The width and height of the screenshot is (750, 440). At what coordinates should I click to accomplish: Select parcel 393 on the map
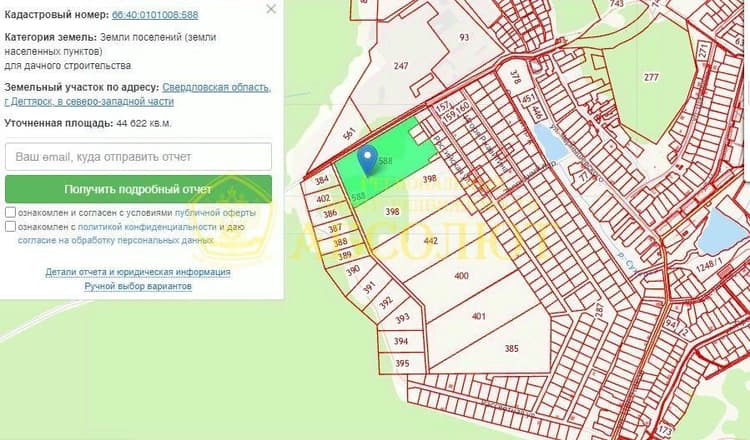tap(402, 318)
